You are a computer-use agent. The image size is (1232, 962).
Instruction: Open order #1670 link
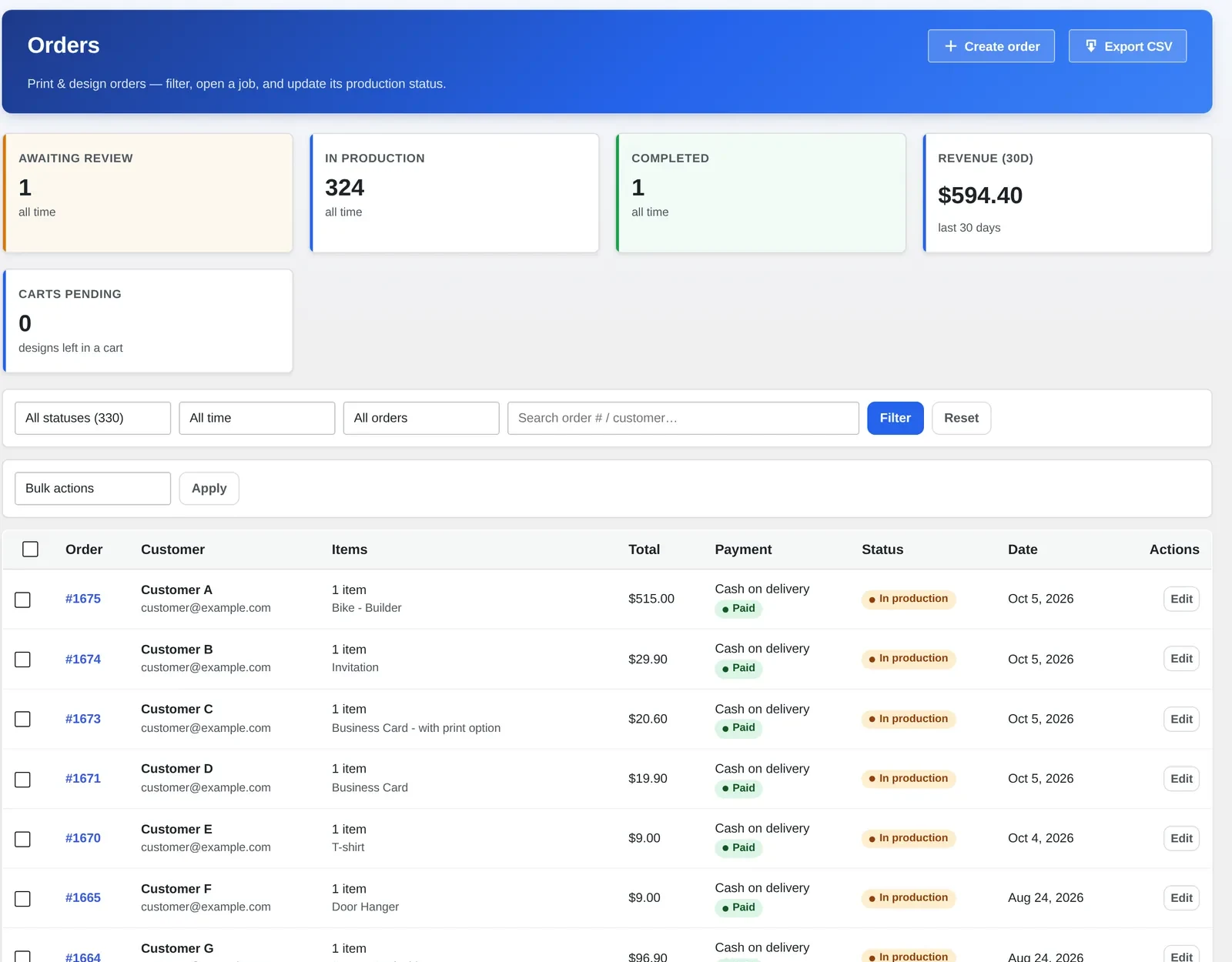click(83, 838)
